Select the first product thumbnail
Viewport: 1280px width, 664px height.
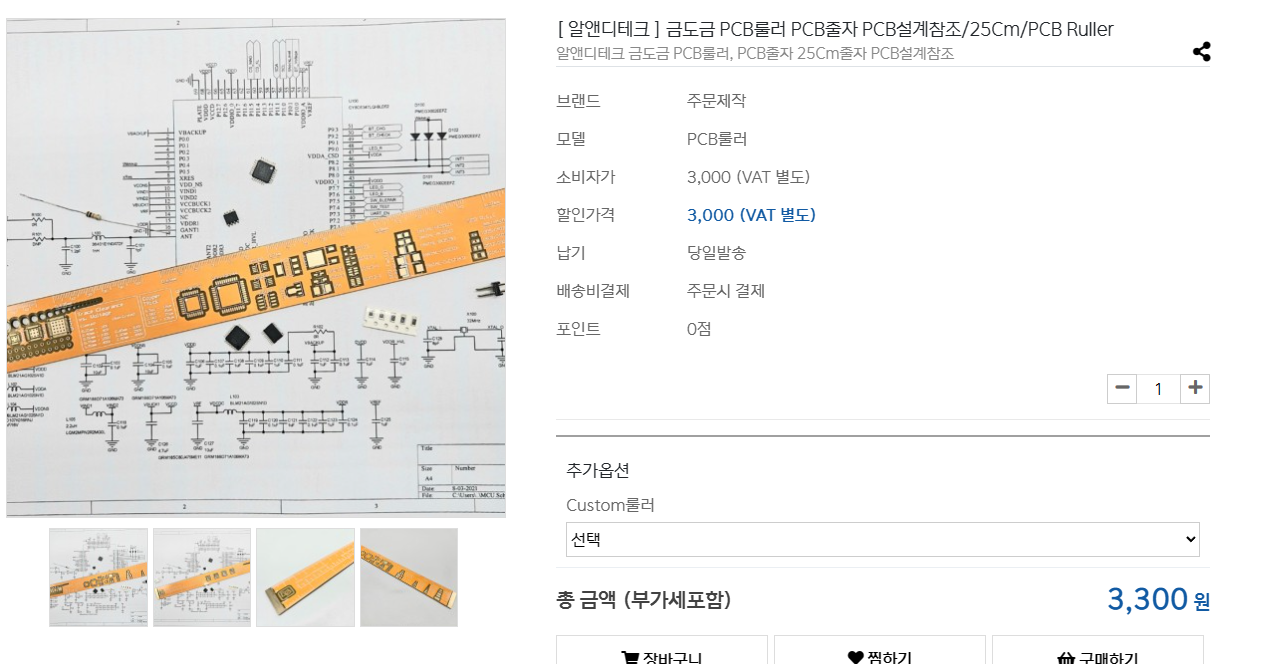[x=99, y=578]
